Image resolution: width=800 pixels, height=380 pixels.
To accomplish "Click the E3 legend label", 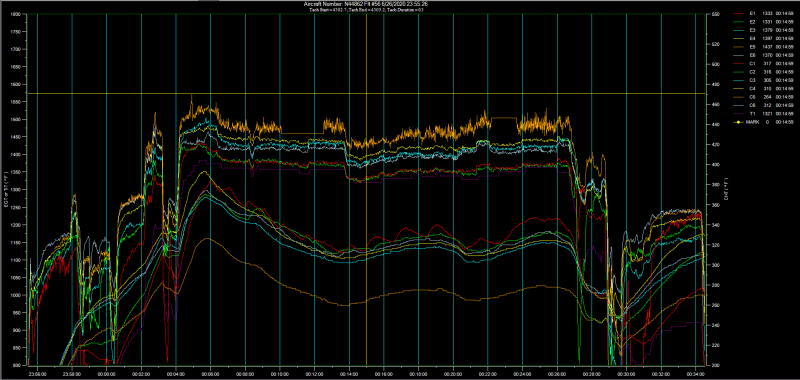I will (x=752, y=31).
